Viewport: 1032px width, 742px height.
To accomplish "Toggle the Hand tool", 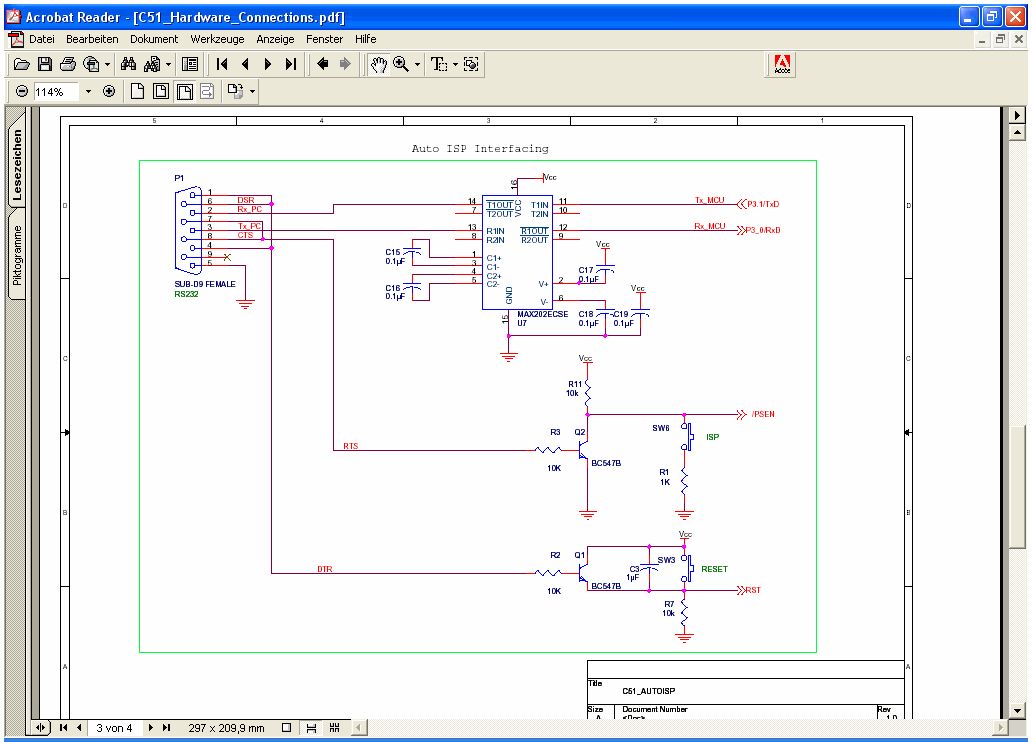I will click(378, 64).
